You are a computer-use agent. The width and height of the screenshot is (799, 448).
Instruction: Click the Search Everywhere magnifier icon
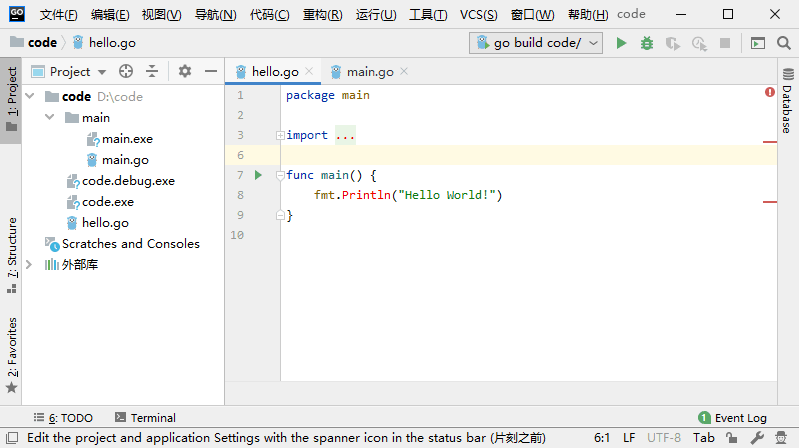click(x=783, y=43)
